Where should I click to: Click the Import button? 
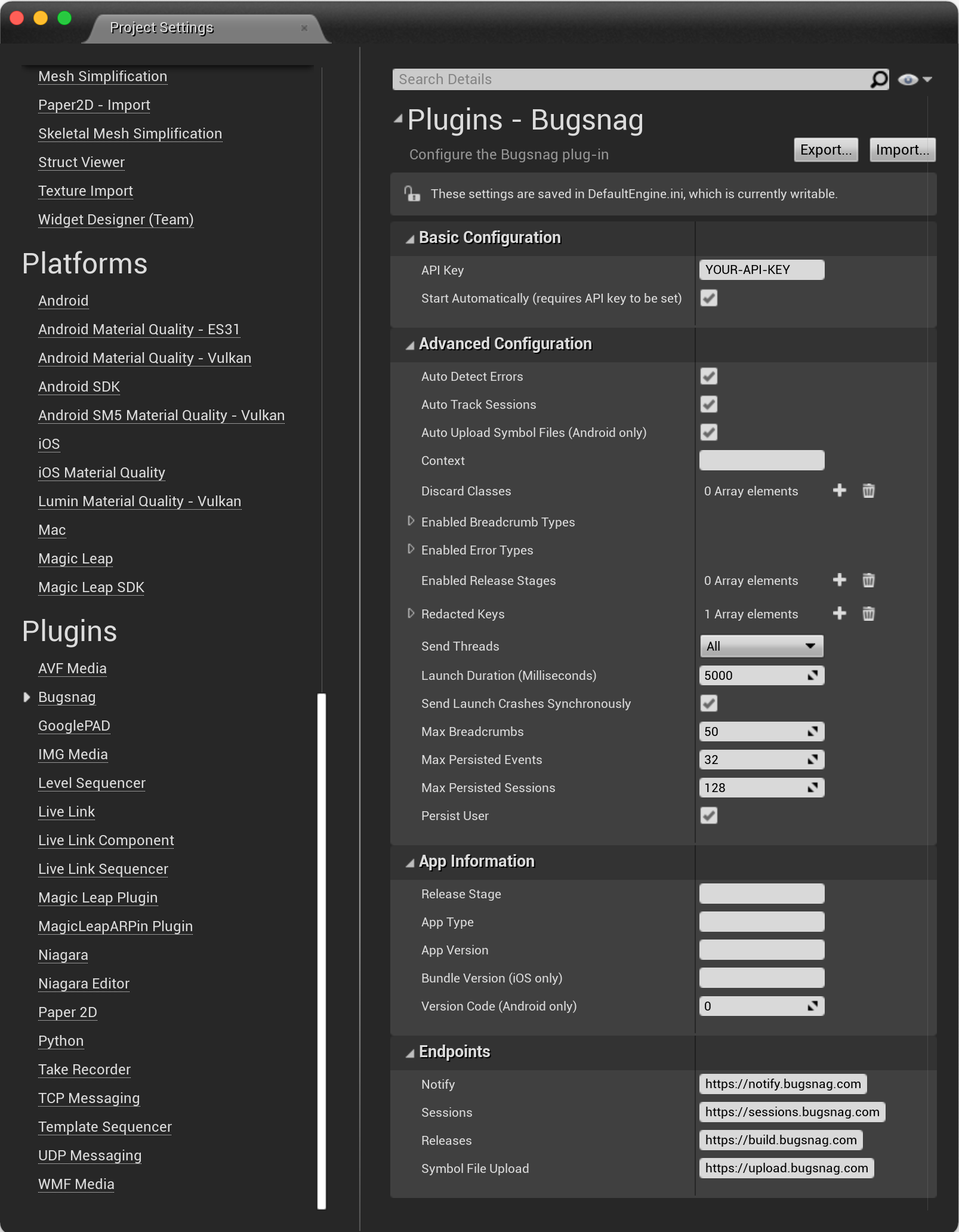902,149
